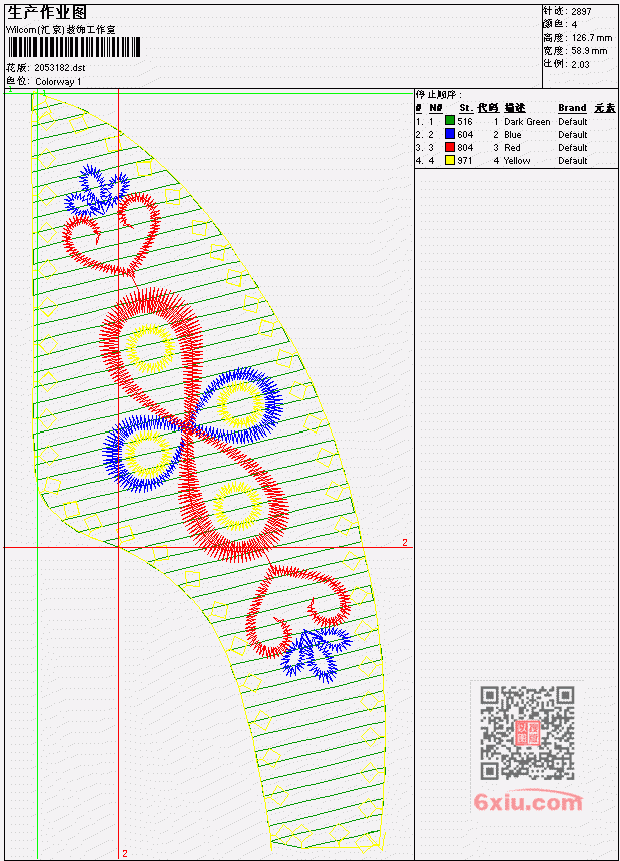Click 'Default' brand in Red row

(x=573, y=147)
